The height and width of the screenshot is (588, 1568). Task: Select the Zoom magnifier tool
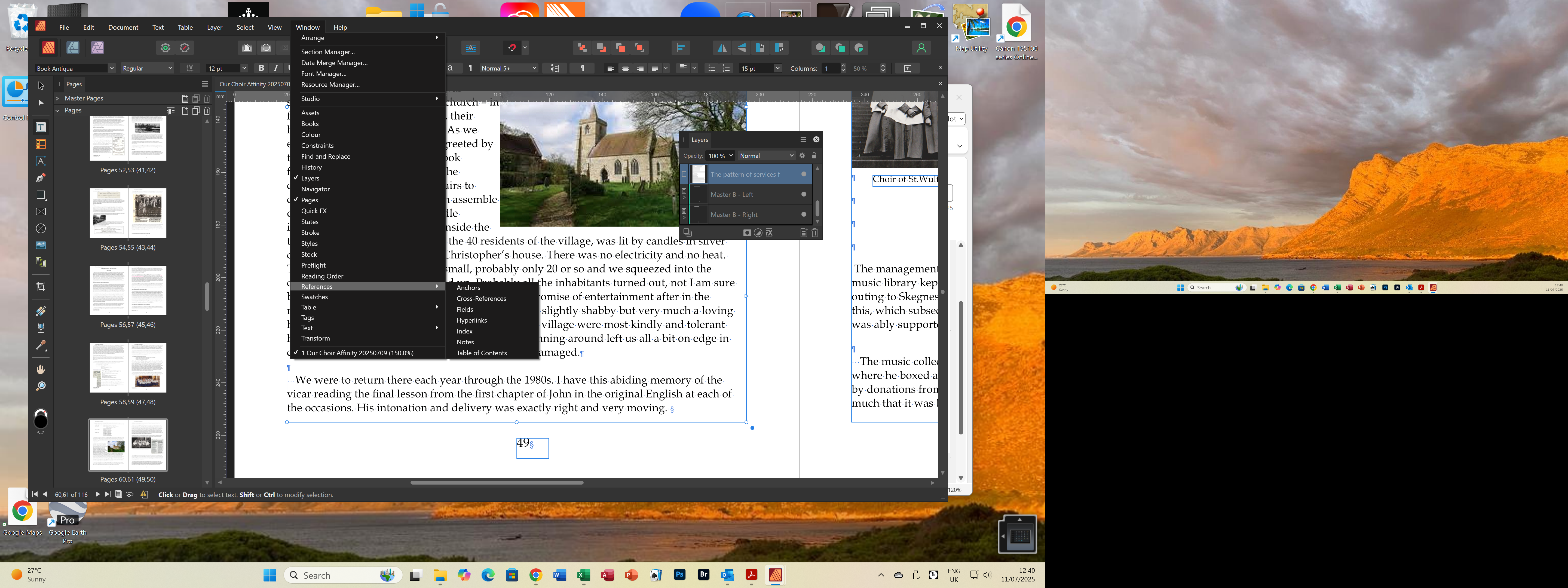41,387
